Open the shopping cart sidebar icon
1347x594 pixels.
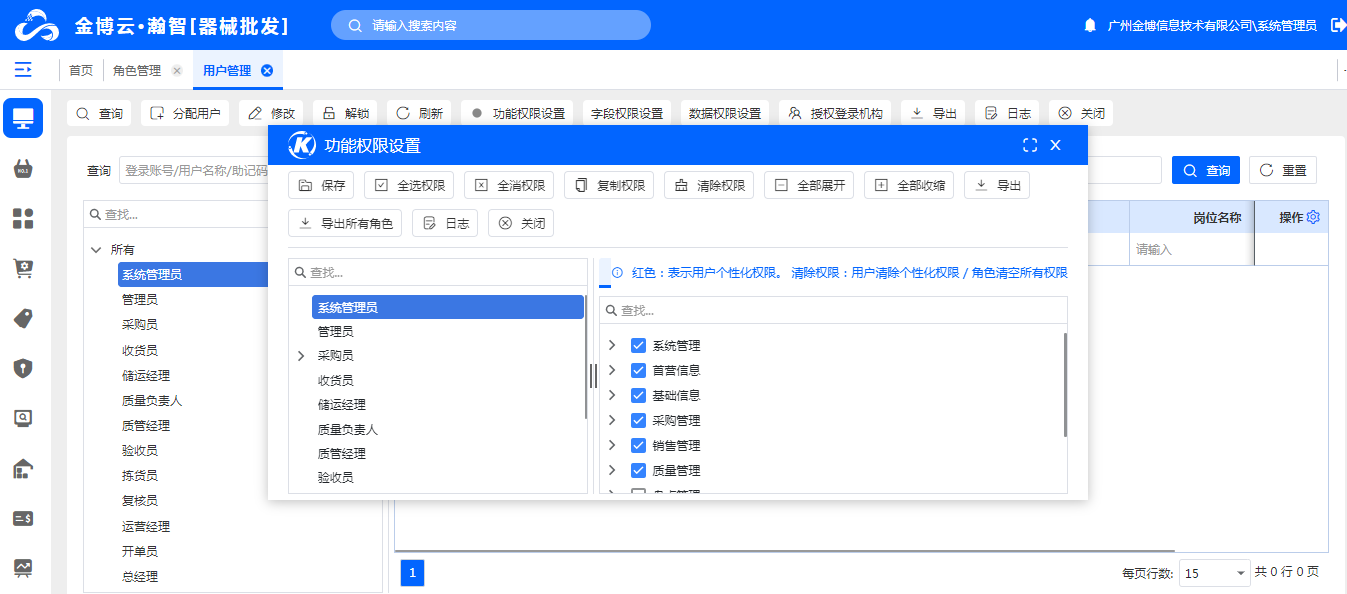(23, 268)
